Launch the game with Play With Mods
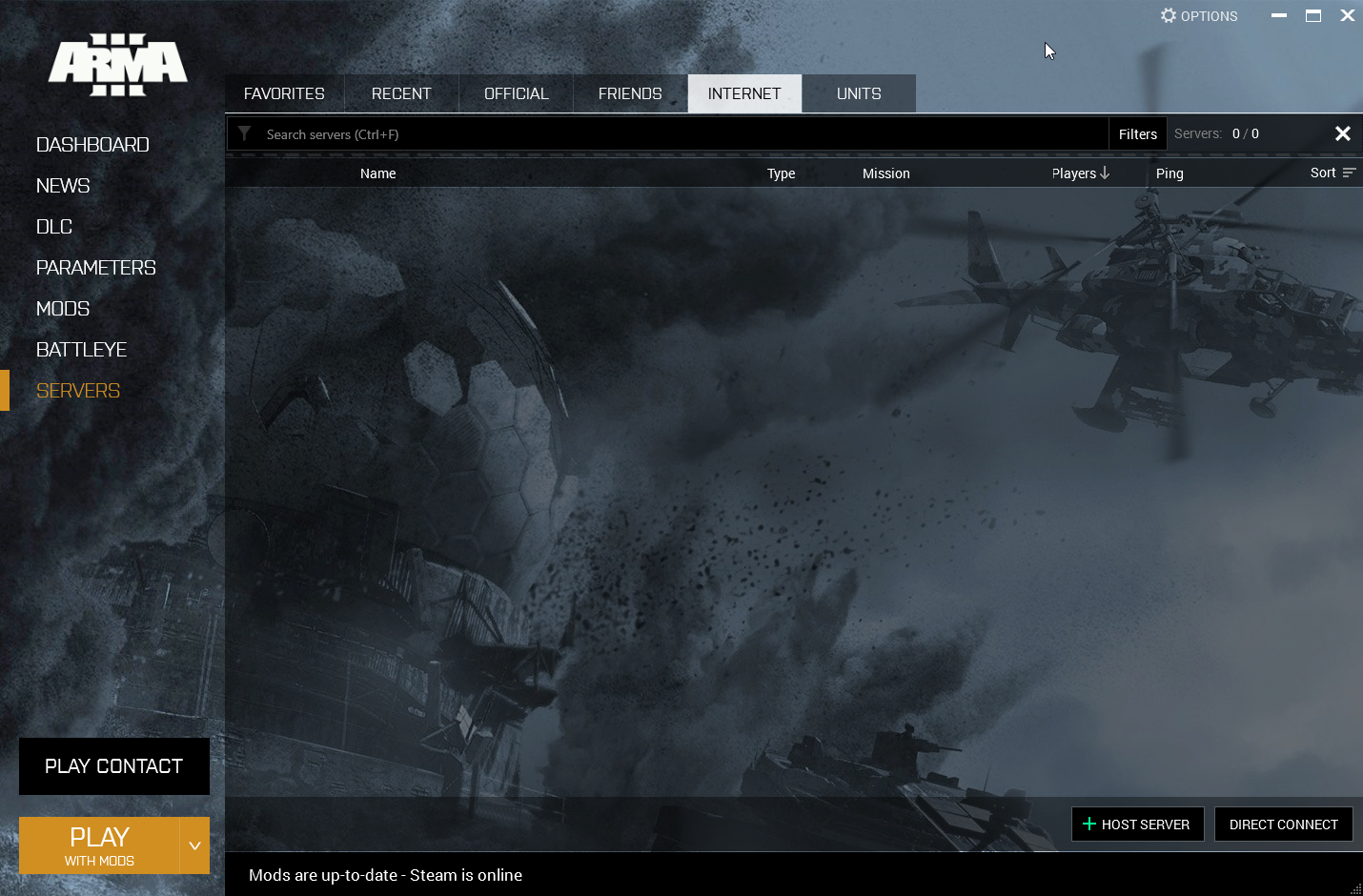1363x896 pixels. tap(99, 845)
